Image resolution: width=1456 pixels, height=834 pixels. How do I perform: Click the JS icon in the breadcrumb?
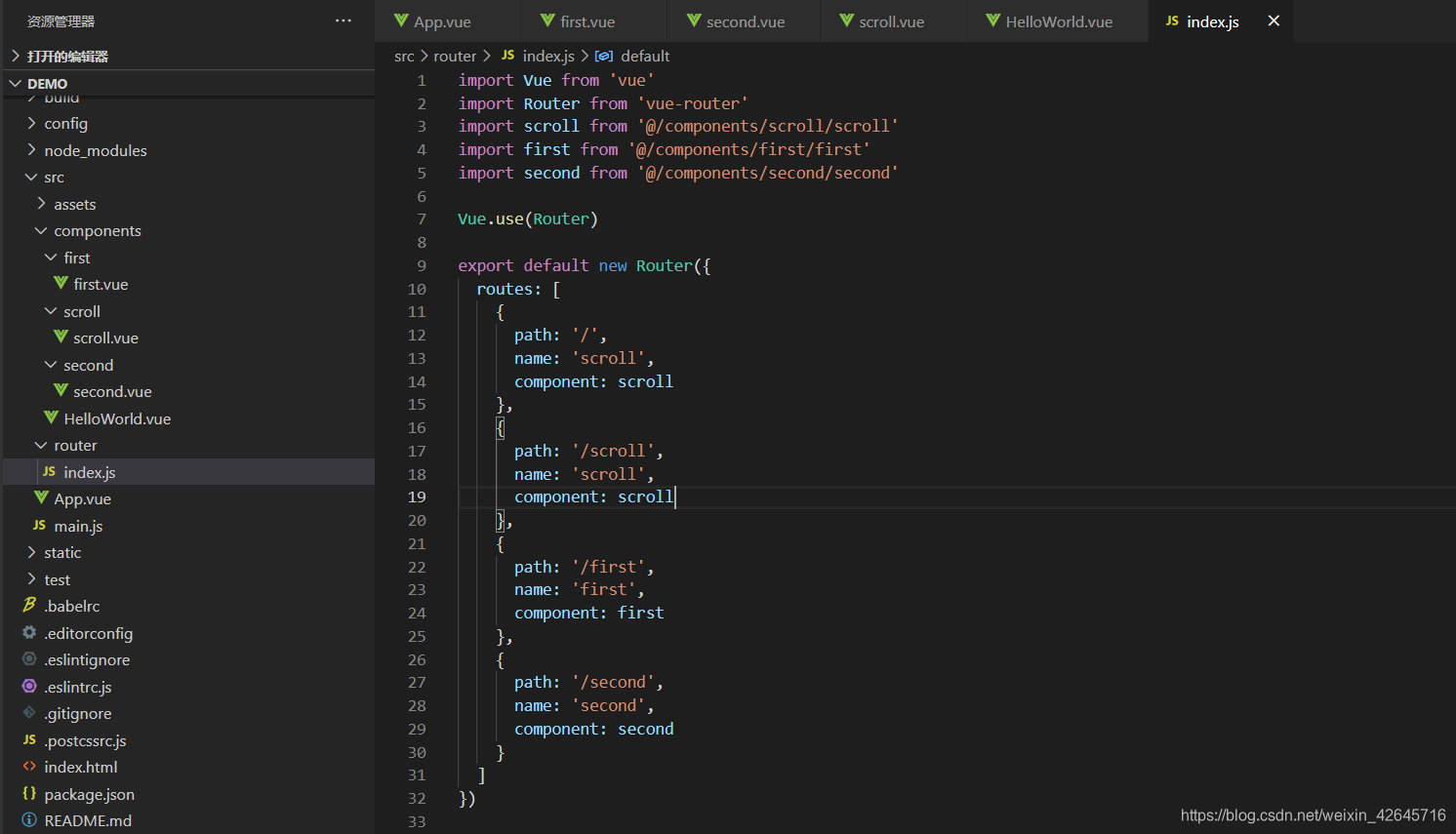coord(508,56)
